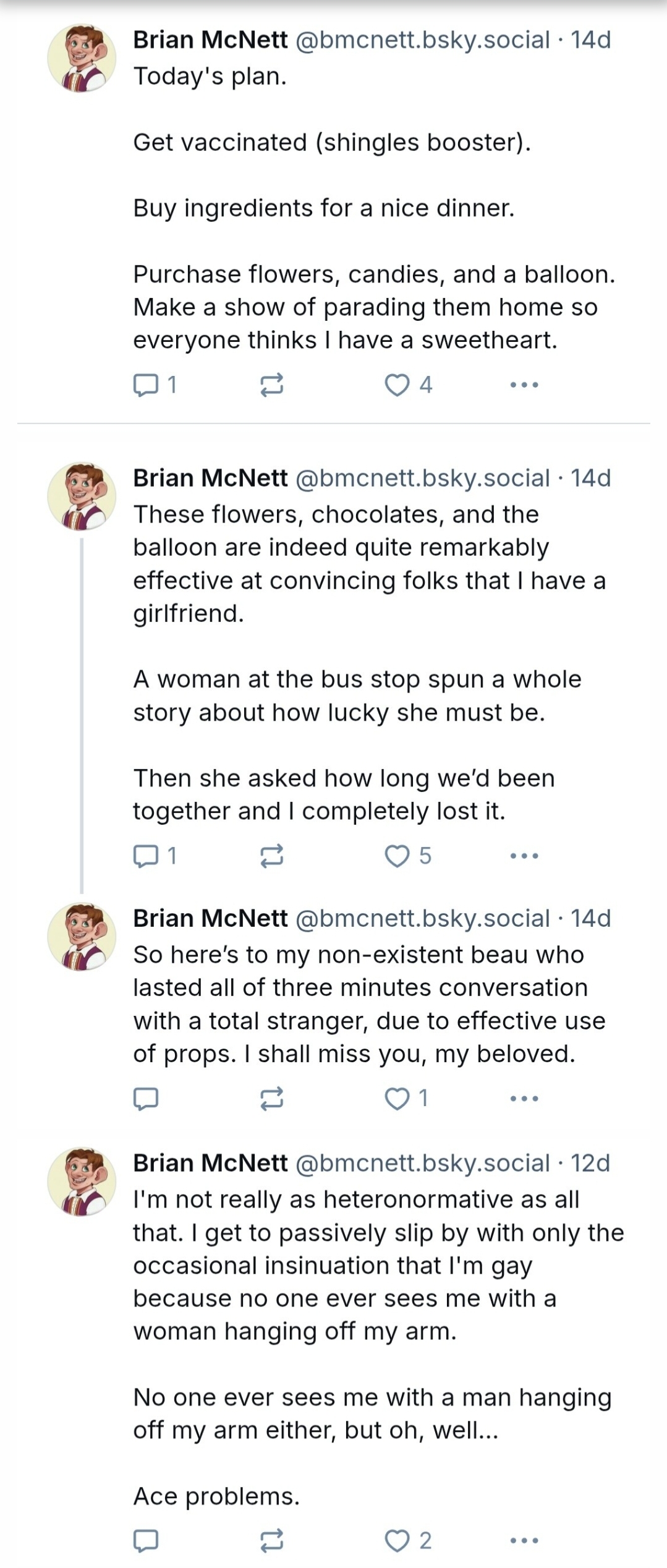Repost the non-existent beau post
The height and width of the screenshot is (1568, 667).
pos(271,1099)
